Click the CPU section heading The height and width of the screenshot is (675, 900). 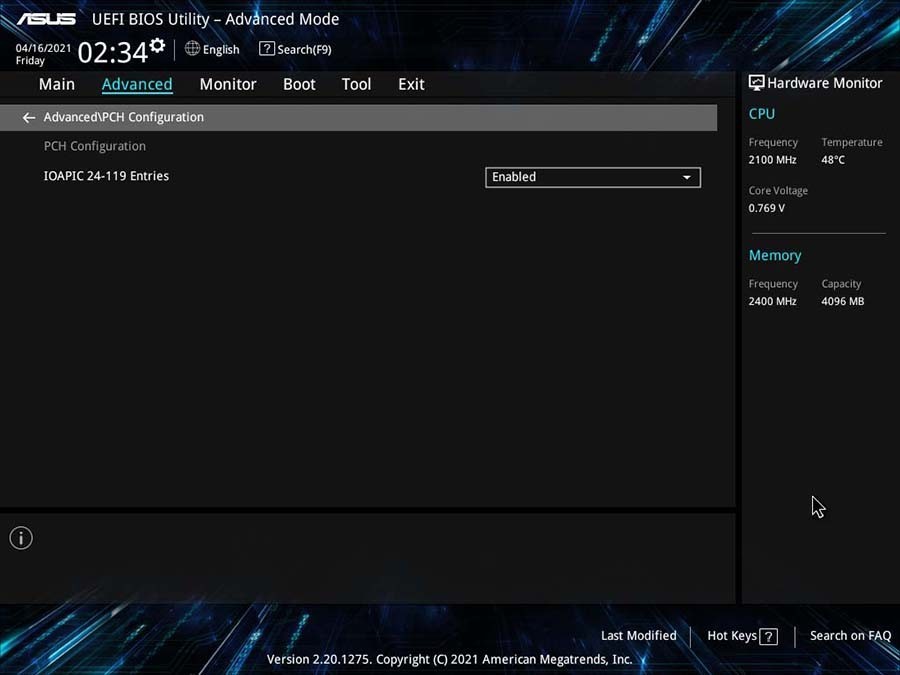click(762, 114)
